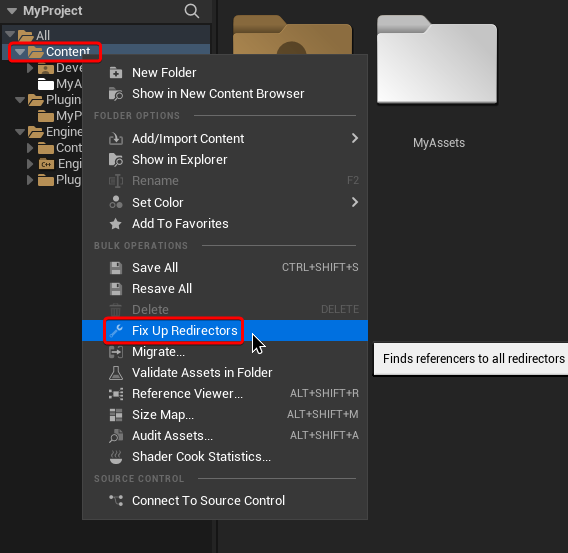
Task: Click the Save All floppy disk icon
Action: point(116,268)
